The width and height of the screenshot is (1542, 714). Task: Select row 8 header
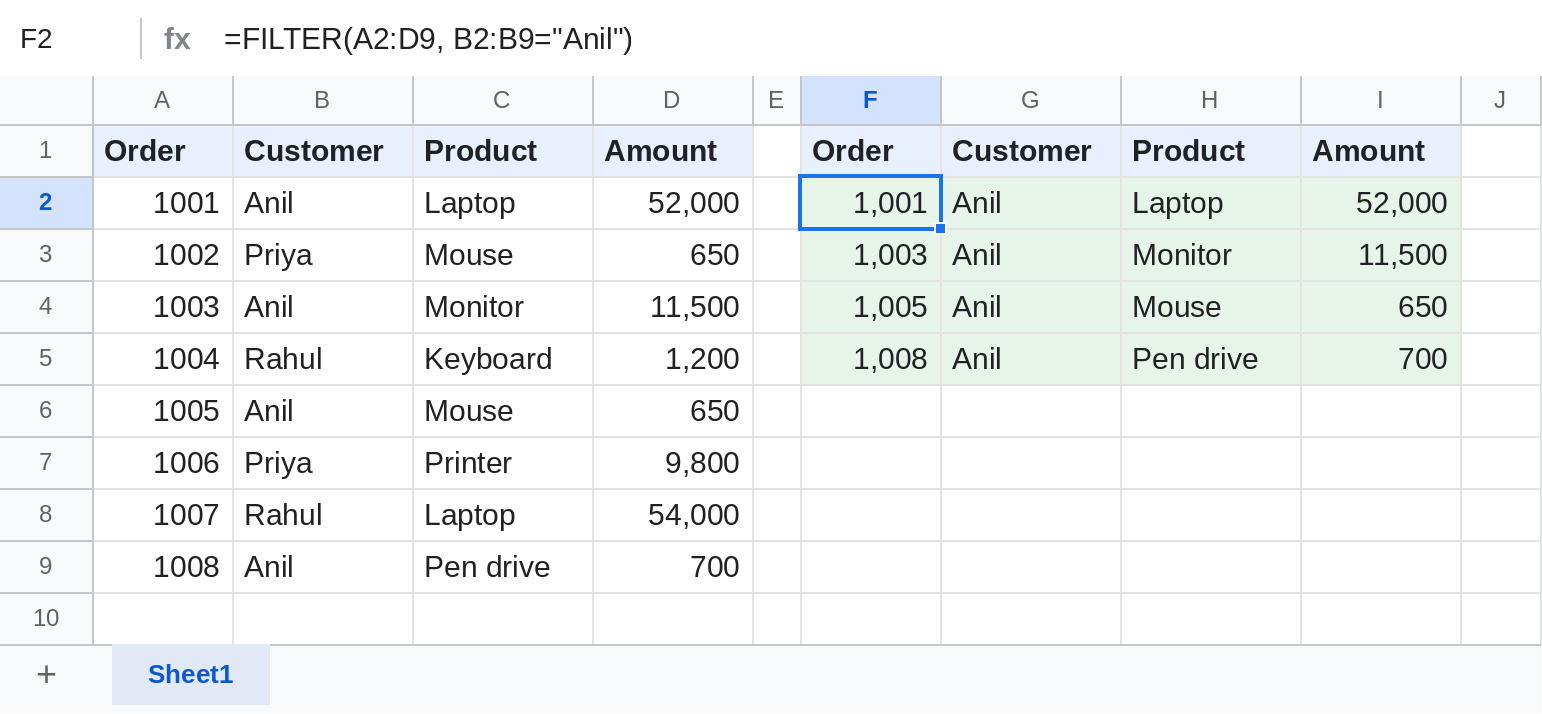pyautogui.click(x=46, y=515)
